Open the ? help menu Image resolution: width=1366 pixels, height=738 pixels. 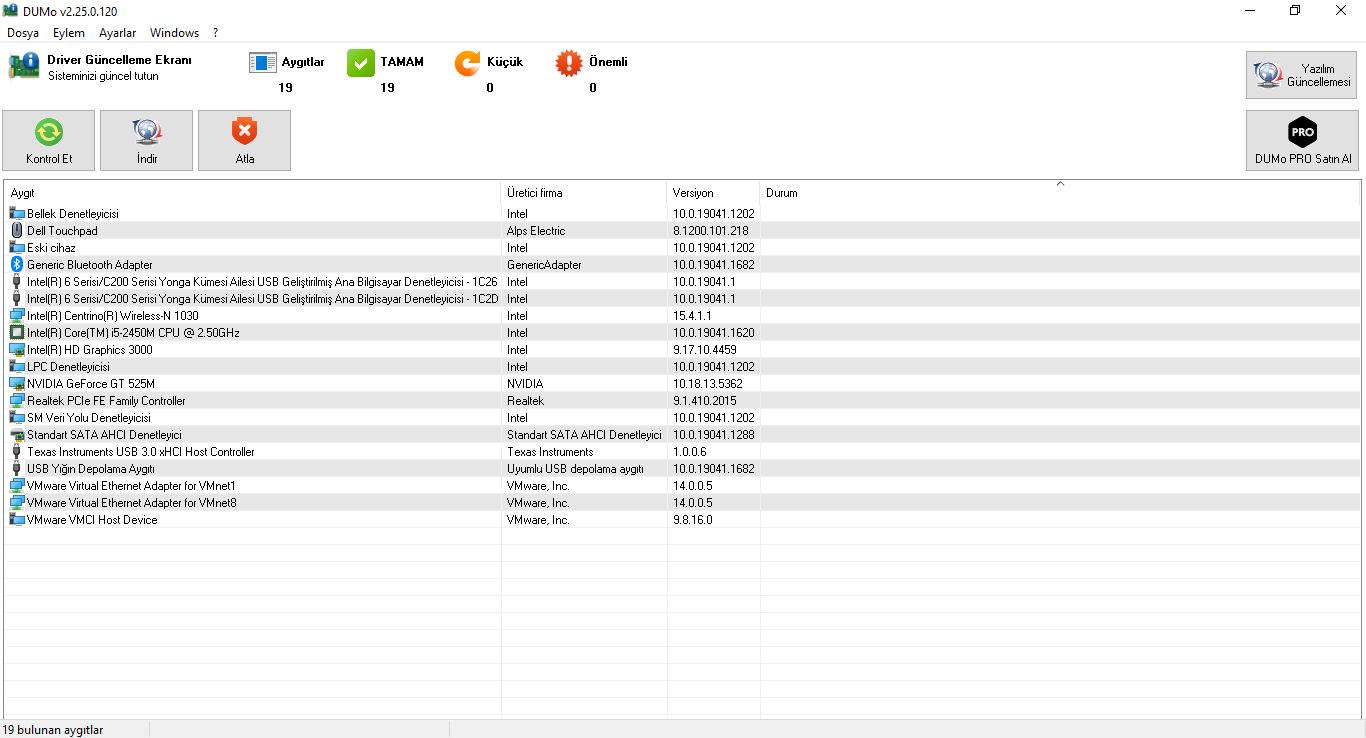(x=215, y=33)
